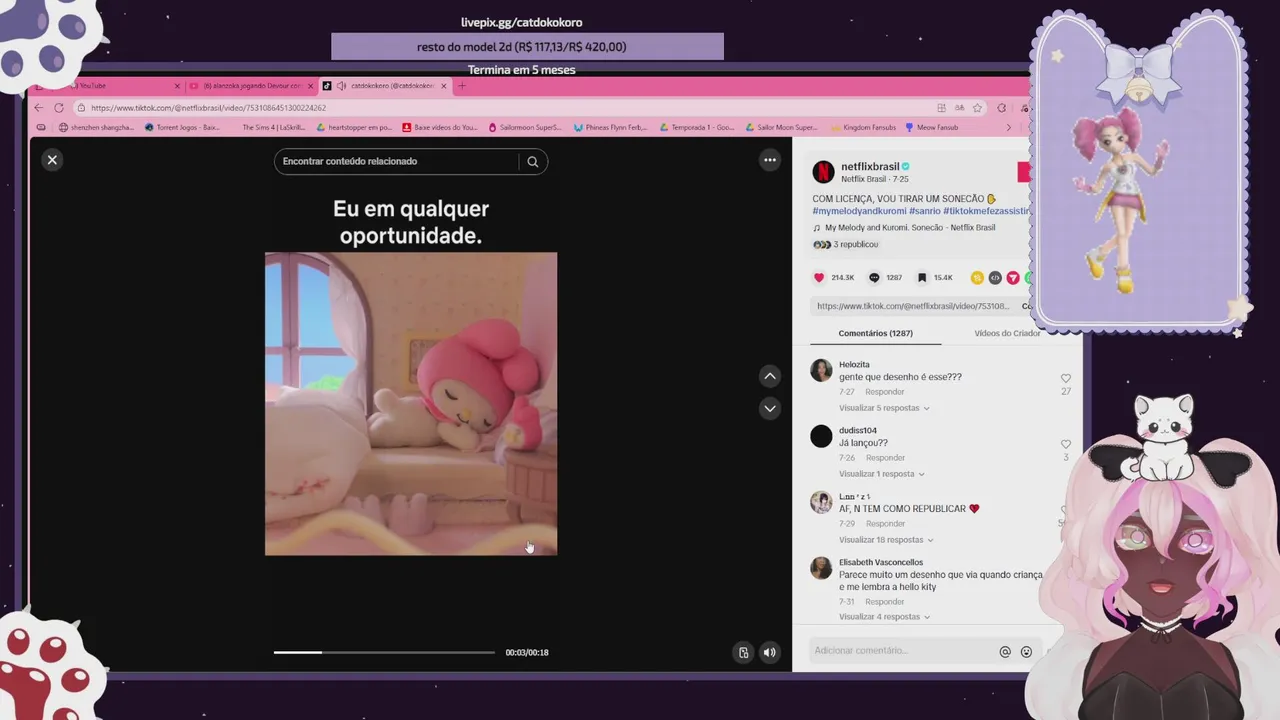Viewport: 1280px width, 720px height.
Task: Switch to Vídeos do Criador tab
Action: coord(1007,333)
